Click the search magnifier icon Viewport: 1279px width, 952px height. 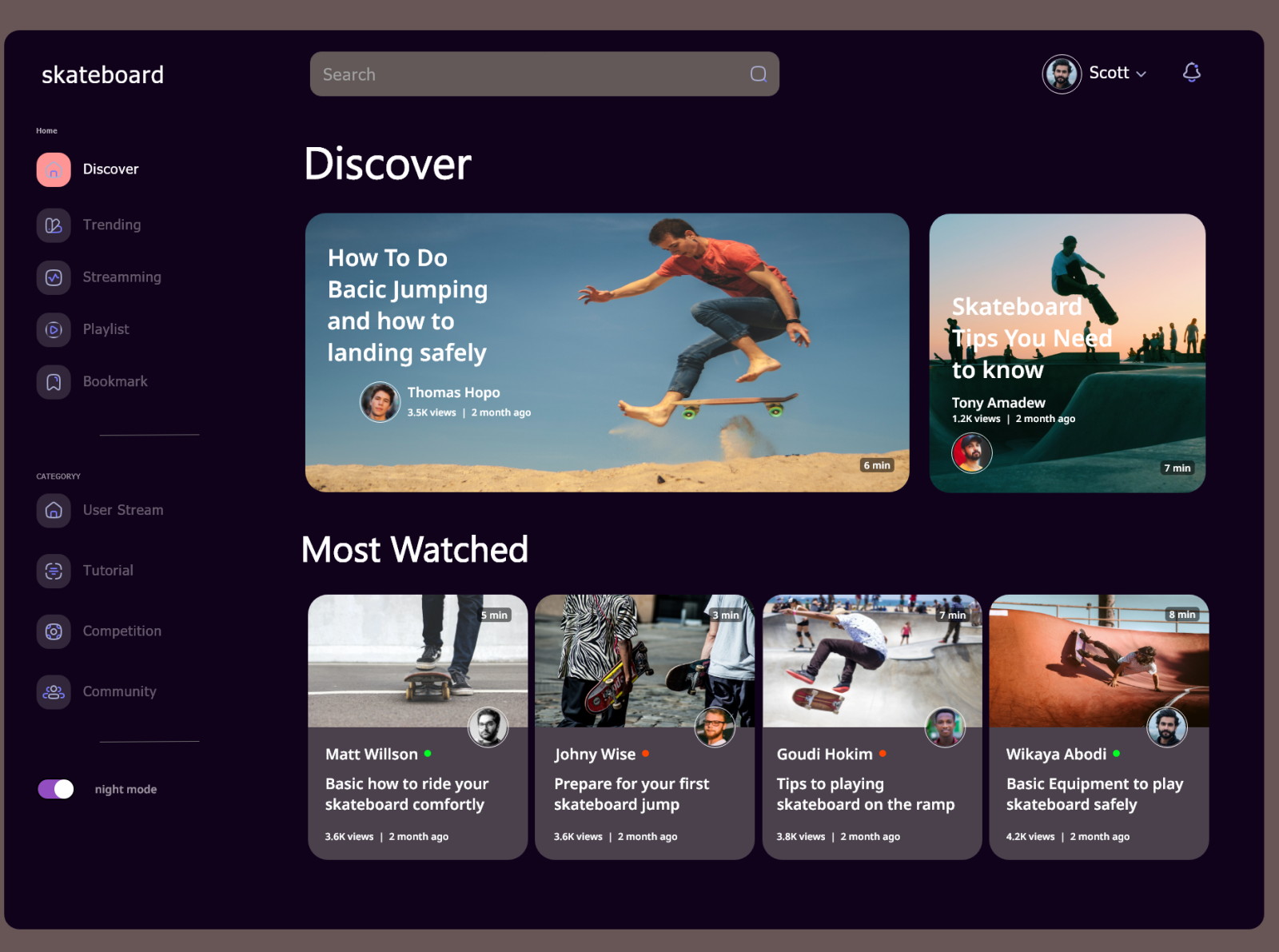point(758,74)
